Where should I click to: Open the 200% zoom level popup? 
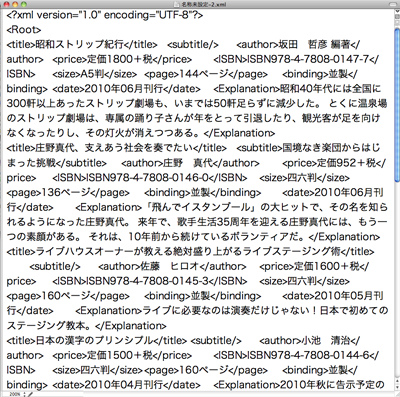click(14, 394)
